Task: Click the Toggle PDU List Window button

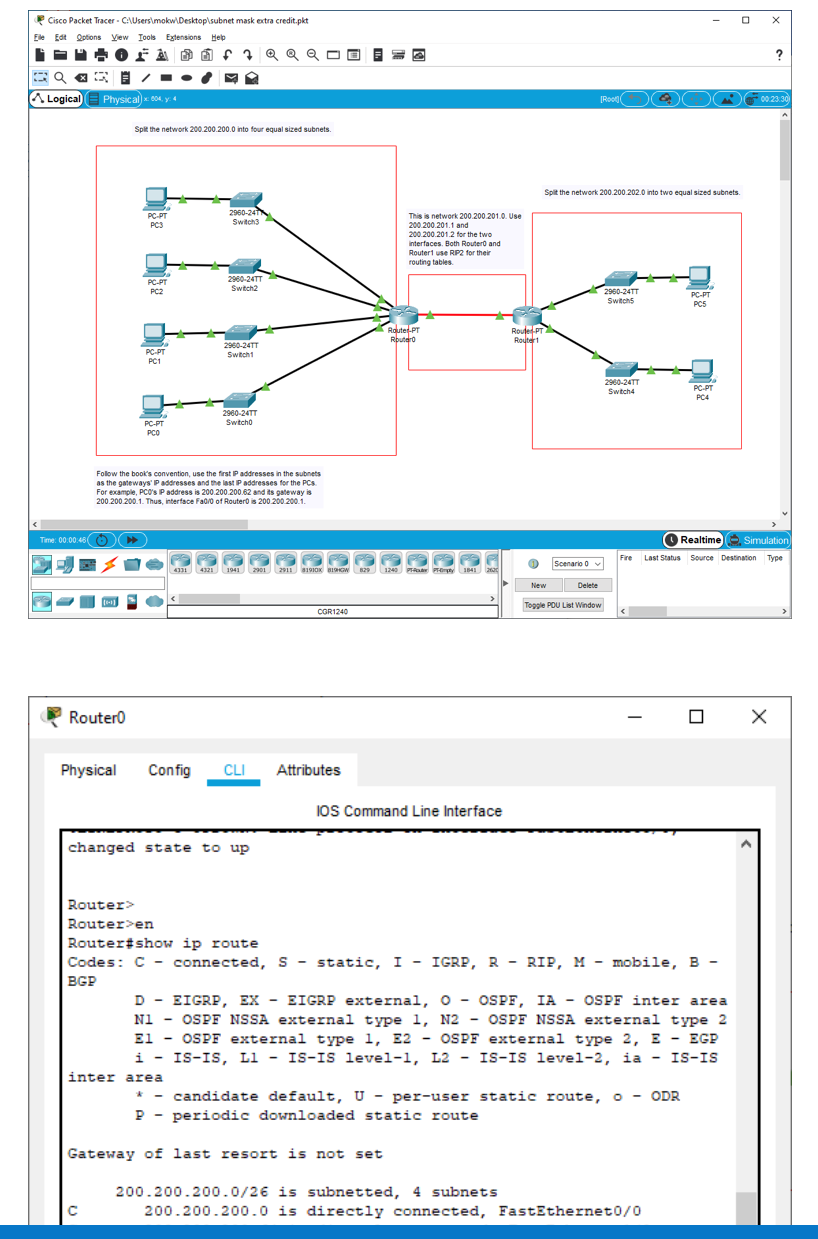Action: (564, 605)
